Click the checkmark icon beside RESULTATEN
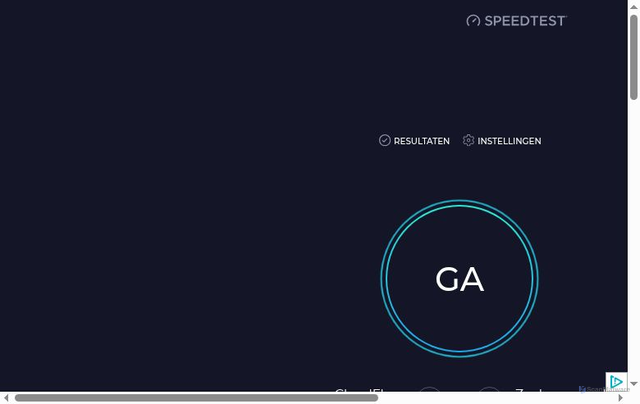The height and width of the screenshot is (404, 640). click(x=384, y=140)
